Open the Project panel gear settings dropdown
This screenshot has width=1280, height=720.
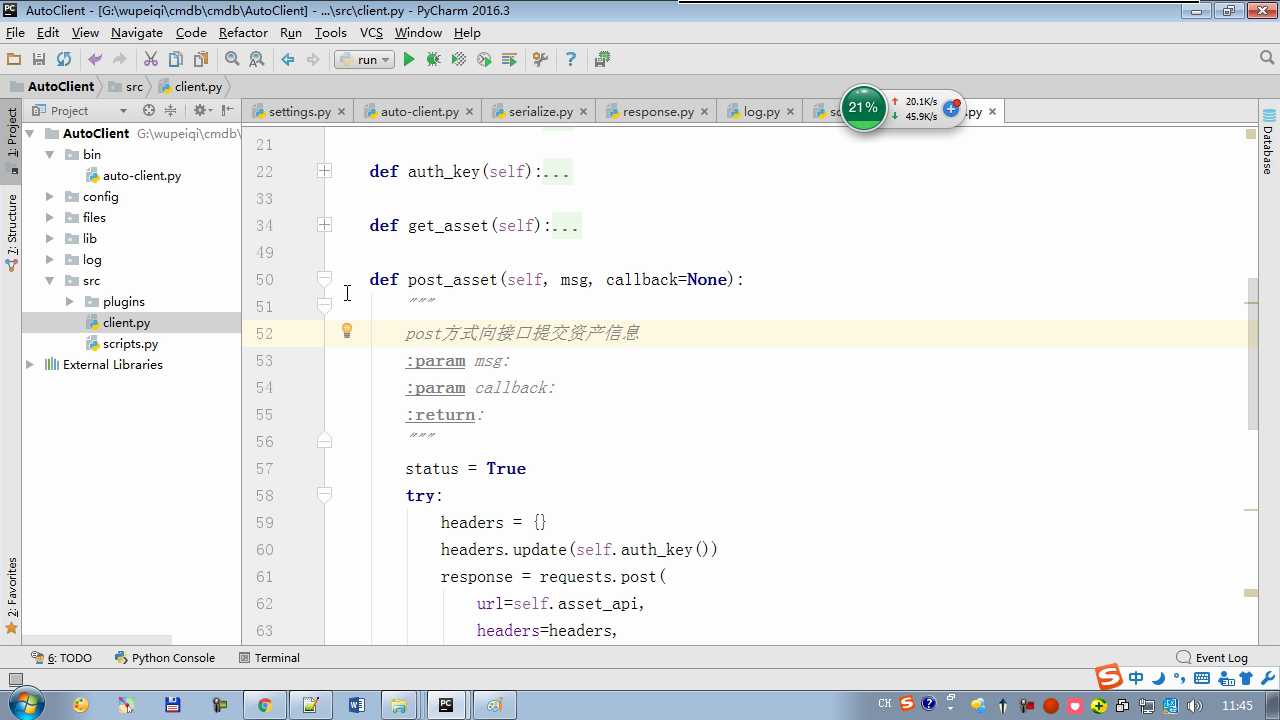tap(203, 111)
